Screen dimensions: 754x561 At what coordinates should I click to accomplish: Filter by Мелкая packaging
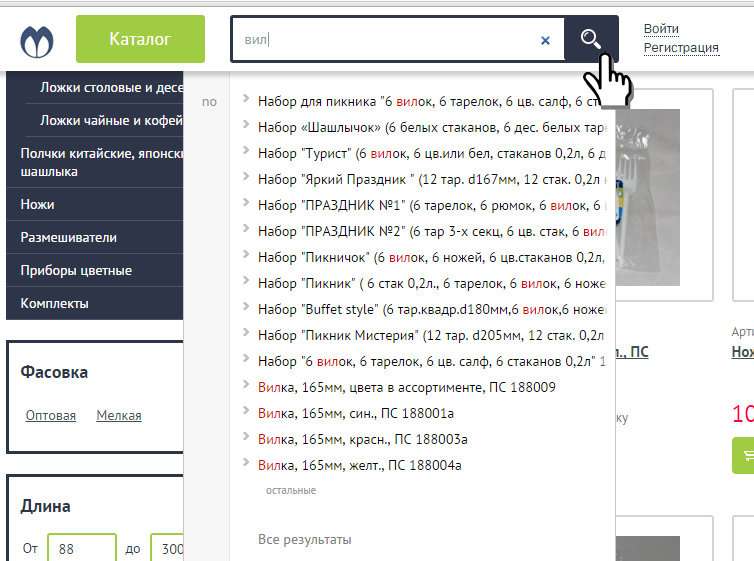(119, 415)
